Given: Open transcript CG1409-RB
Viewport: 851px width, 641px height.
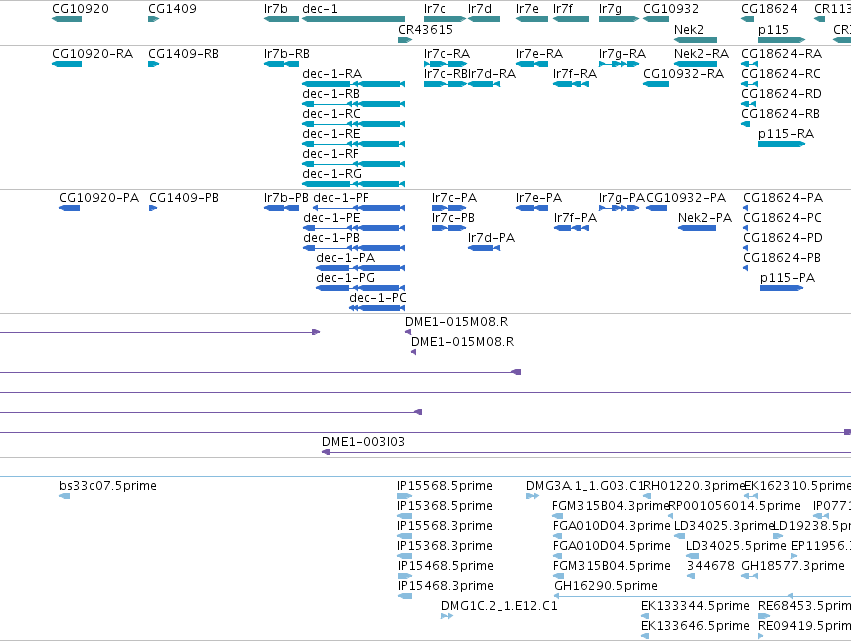Looking at the screenshot, I should pos(153,64).
